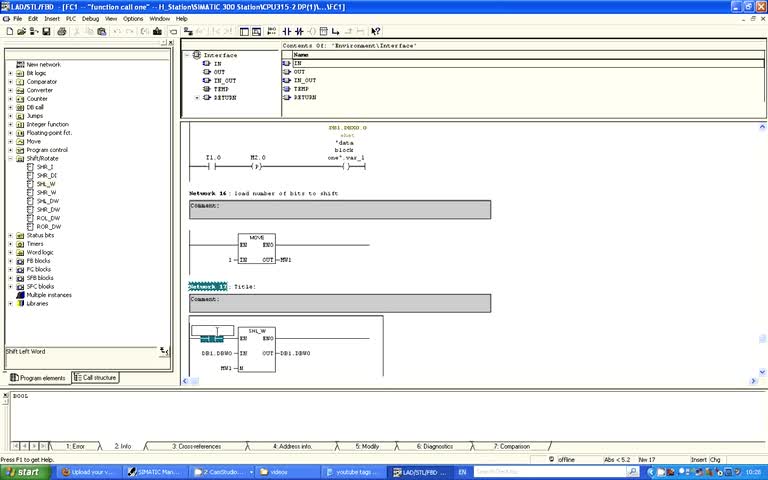
Task: Collapse the Interface tree root
Action: [x=187, y=55]
